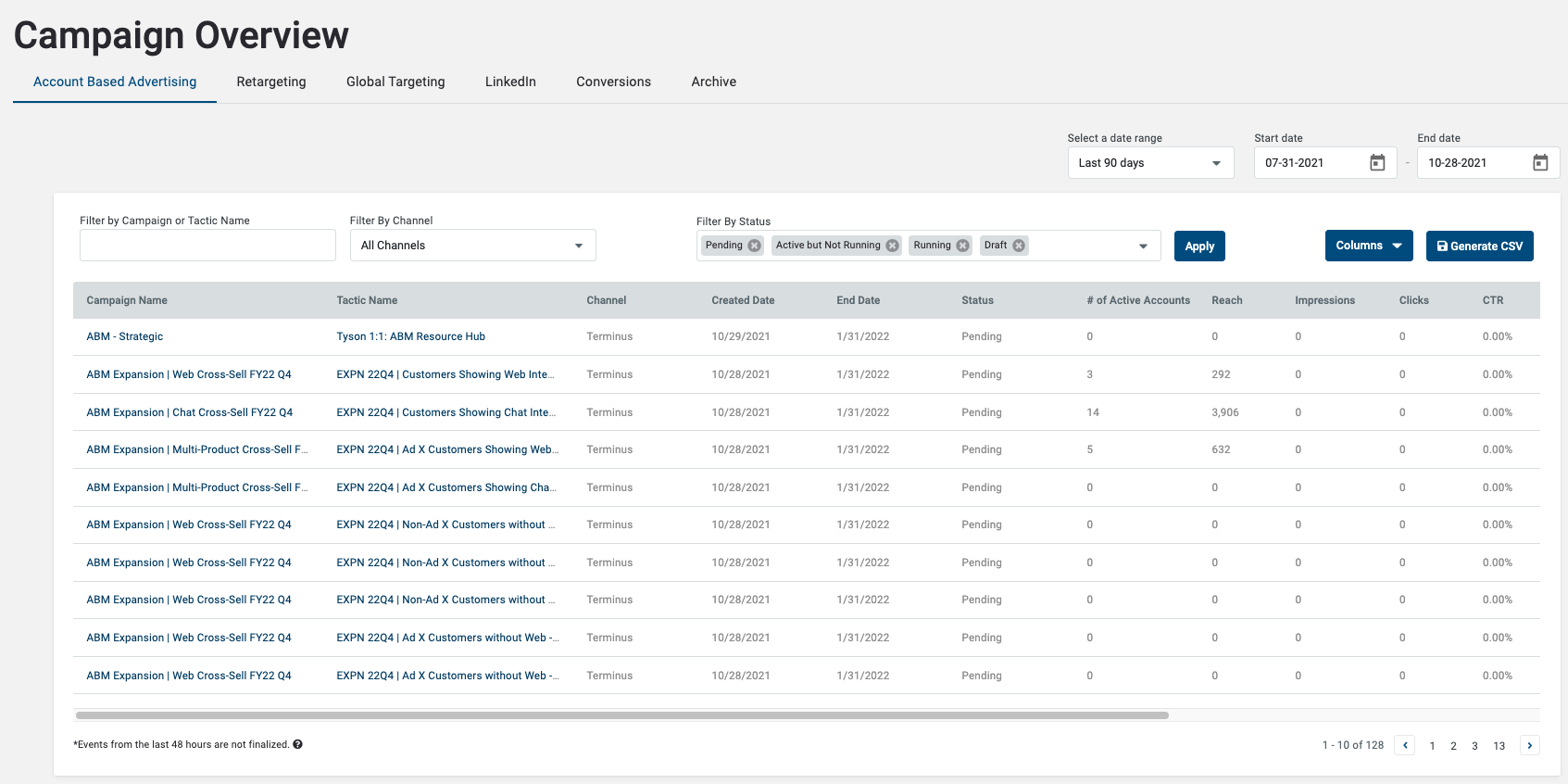Sort by Created Date column header

pyautogui.click(x=743, y=300)
